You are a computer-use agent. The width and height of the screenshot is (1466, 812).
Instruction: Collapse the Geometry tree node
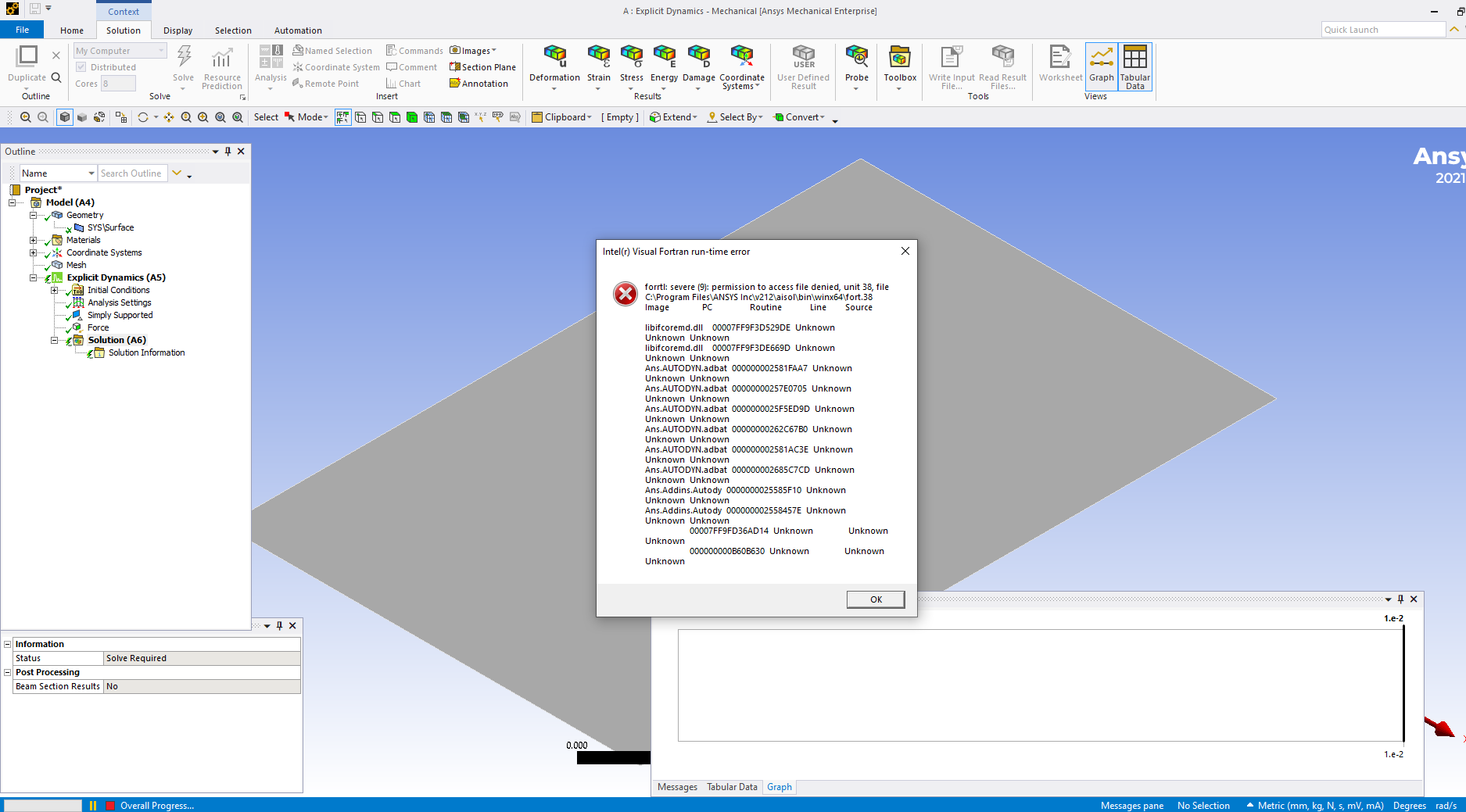[x=34, y=215]
